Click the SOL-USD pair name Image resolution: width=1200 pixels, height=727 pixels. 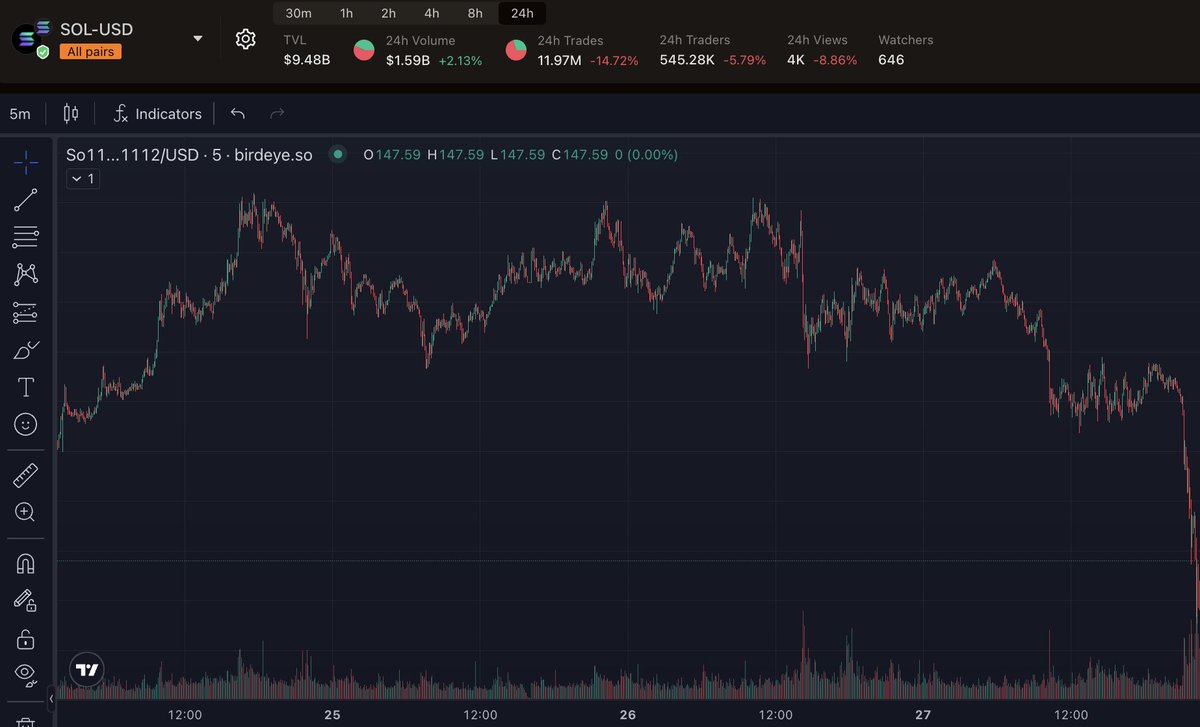pos(97,30)
